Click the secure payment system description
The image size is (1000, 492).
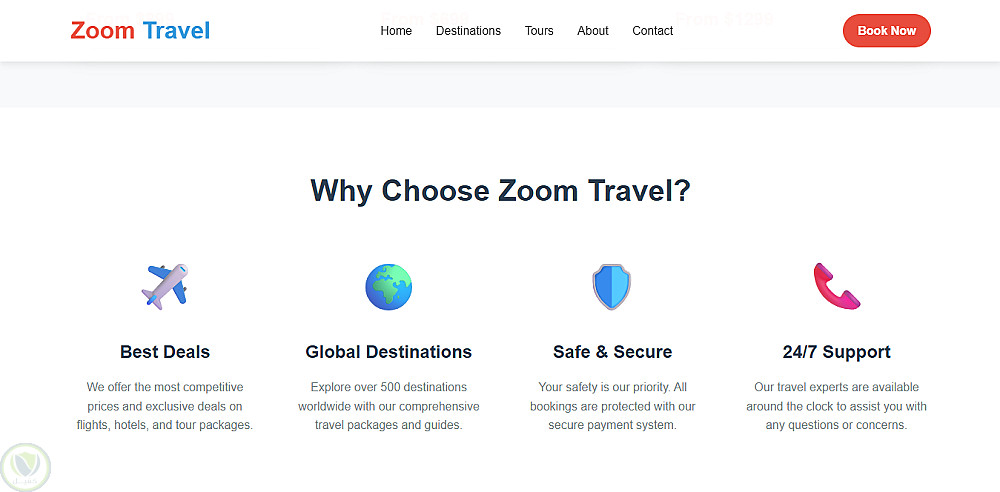(x=612, y=406)
